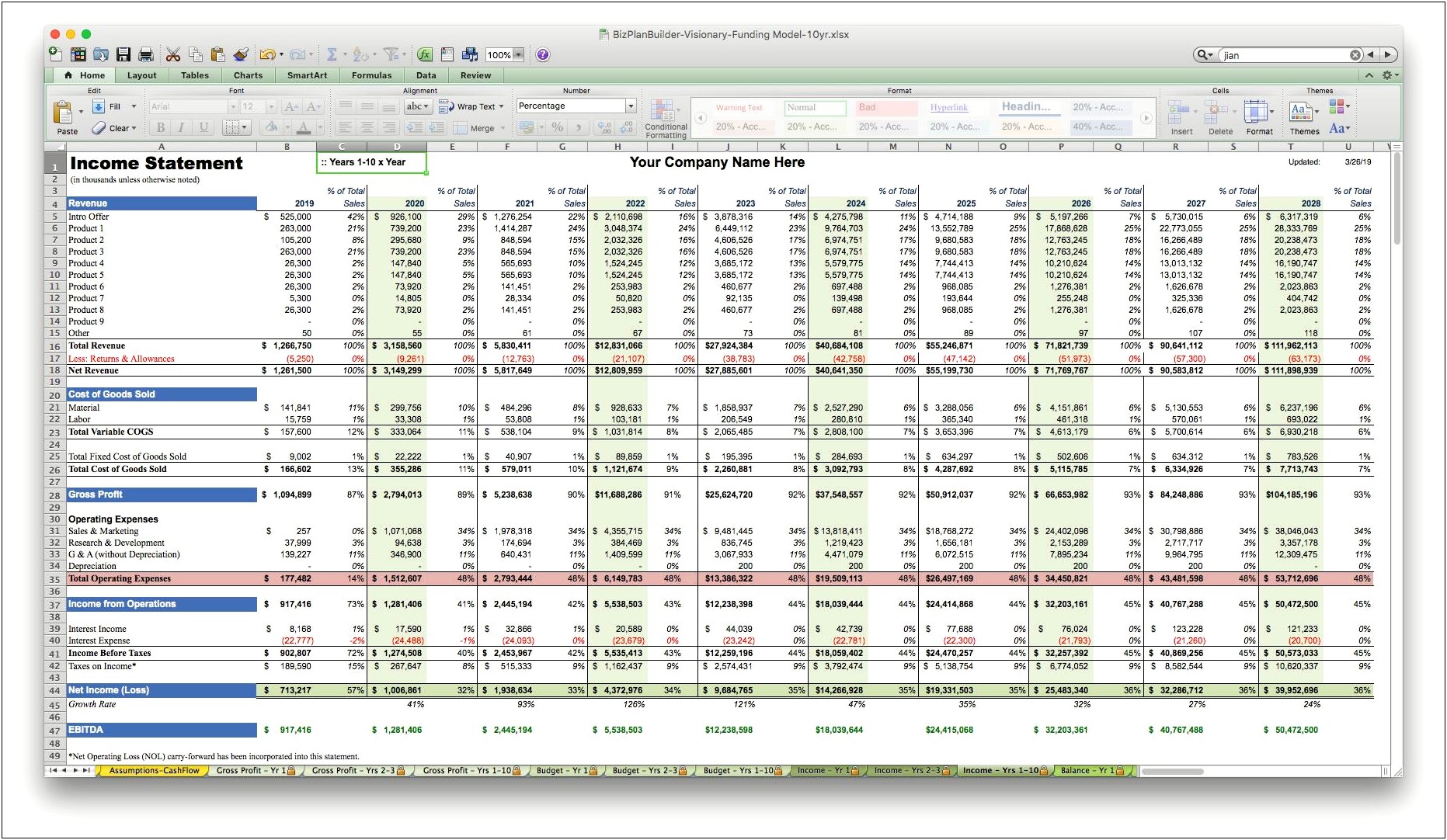Image resolution: width=1447 pixels, height=840 pixels.
Task: Open the Formula Builder fx icon
Action: [x=425, y=54]
